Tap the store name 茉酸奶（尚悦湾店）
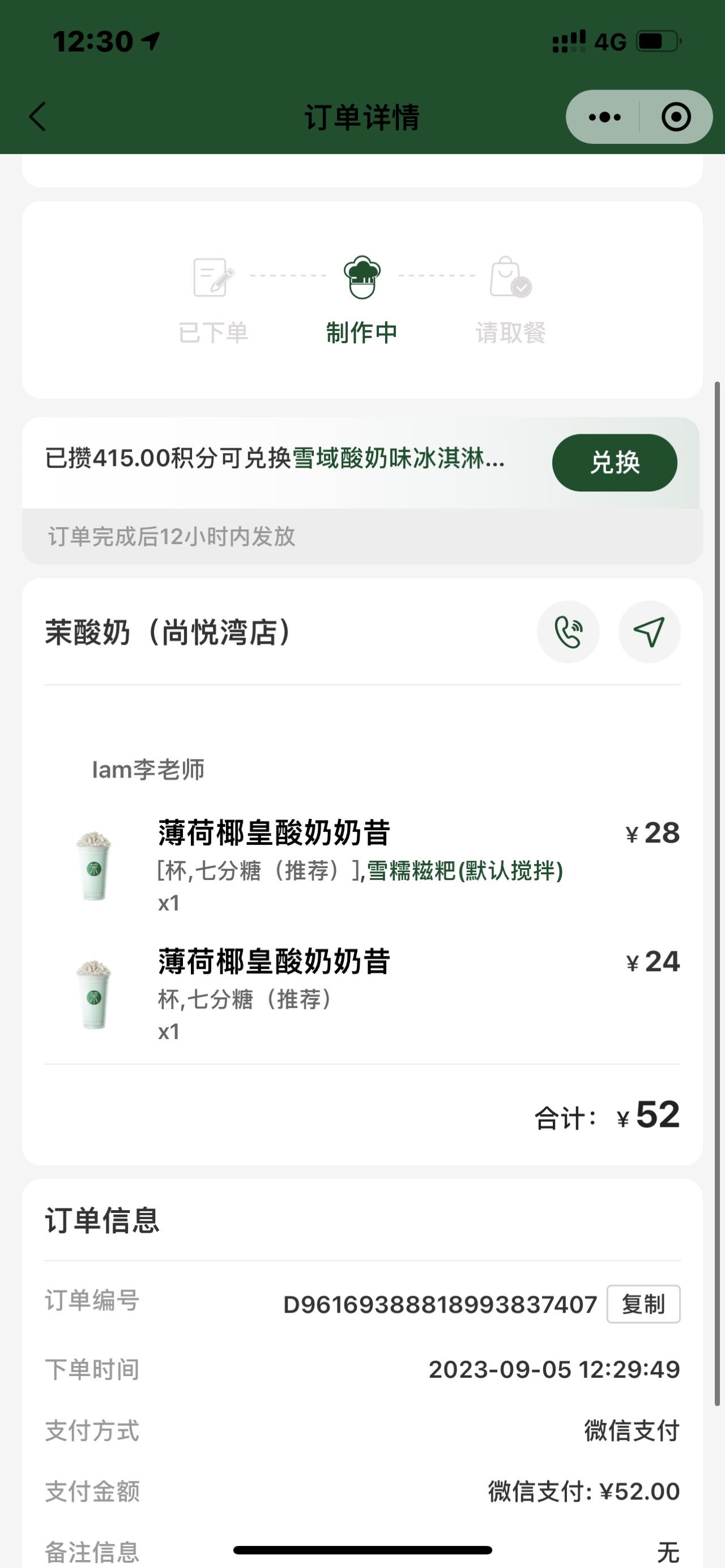Screen dimensions: 725x1568 tap(168, 633)
